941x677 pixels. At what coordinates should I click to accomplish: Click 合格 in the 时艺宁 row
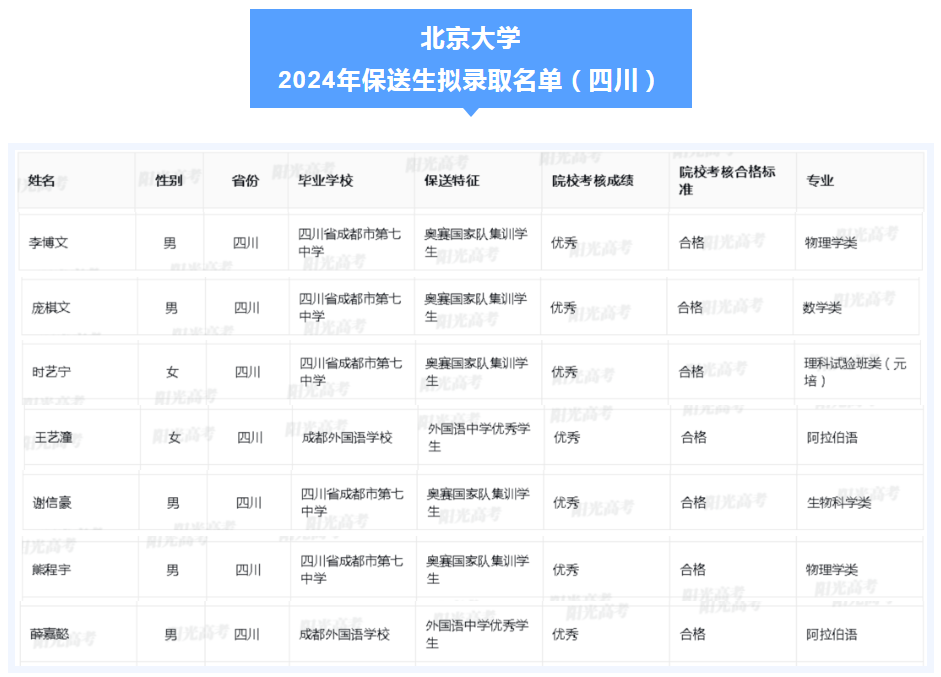[691, 372]
